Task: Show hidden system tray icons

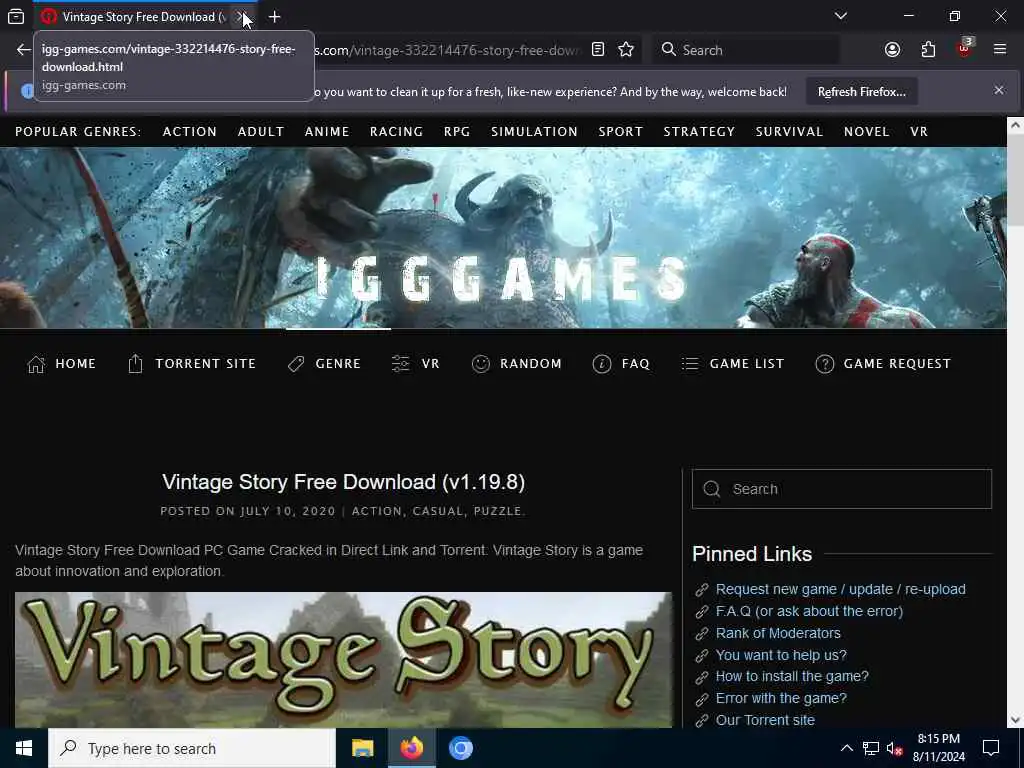Action: (x=846, y=748)
